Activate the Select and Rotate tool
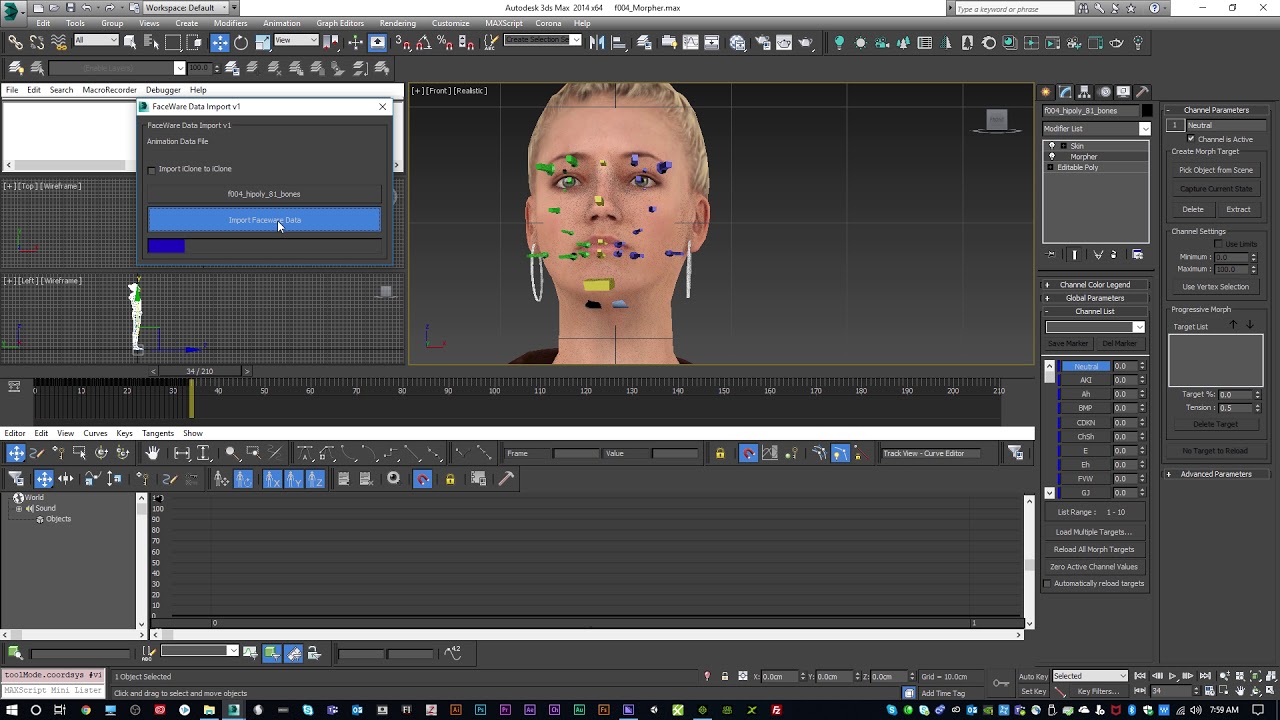Image resolution: width=1280 pixels, height=720 pixels. coord(241,42)
